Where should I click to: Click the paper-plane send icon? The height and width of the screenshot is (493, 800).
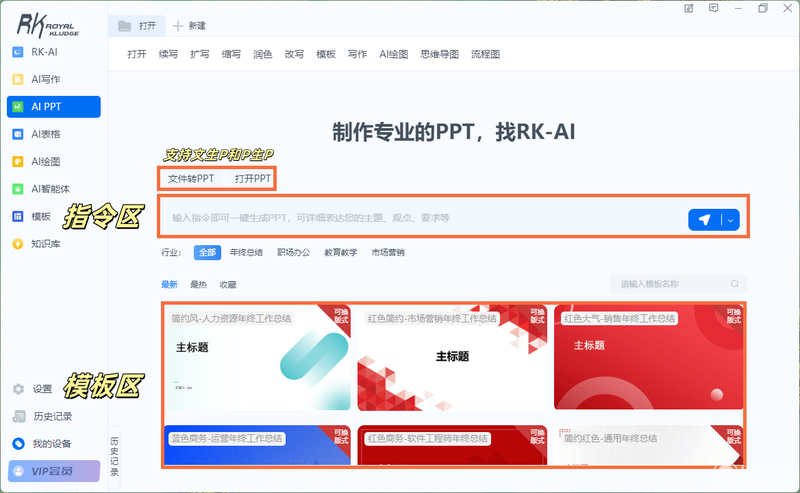[x=704, y=220]
